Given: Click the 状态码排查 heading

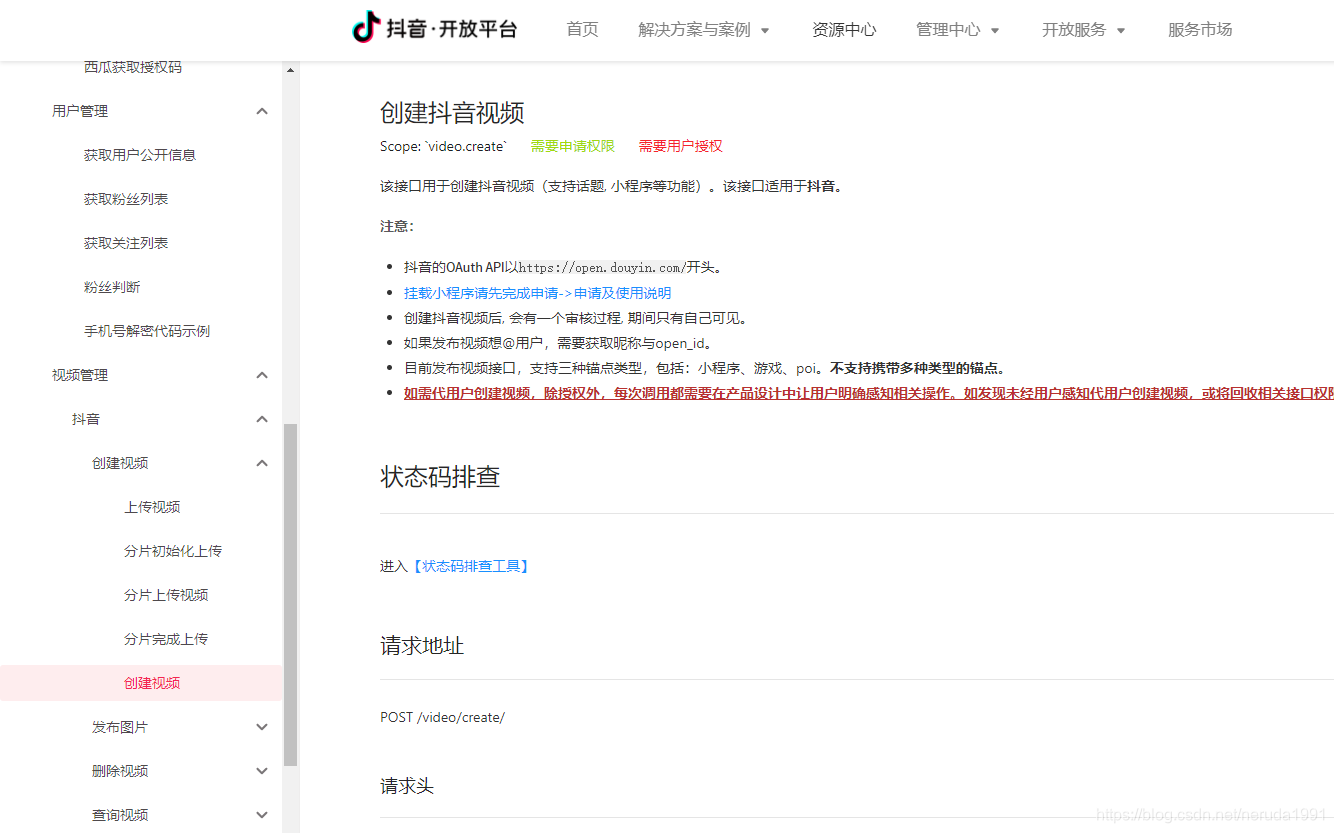Looking at the screenshot, I should [x=440, y=477].
